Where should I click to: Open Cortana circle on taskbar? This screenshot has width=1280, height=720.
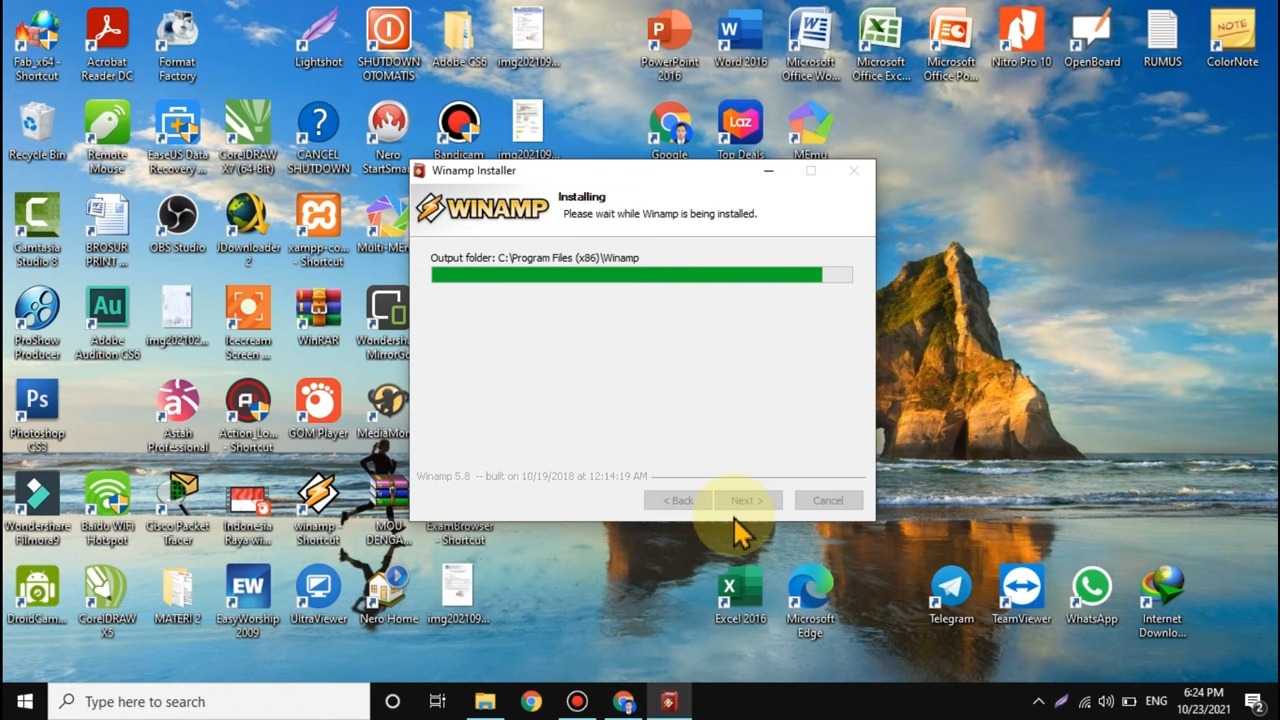click(x=392, y=701)
